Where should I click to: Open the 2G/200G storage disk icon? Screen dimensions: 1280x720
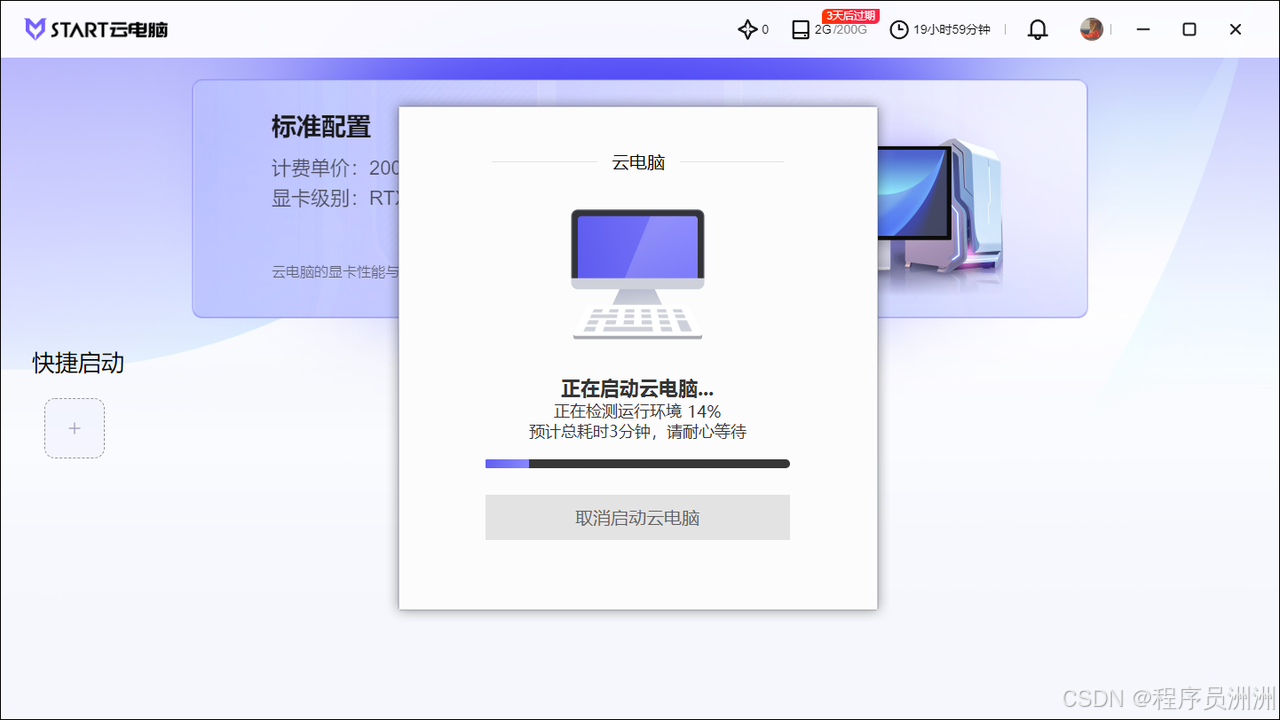(x=800, y=30)
